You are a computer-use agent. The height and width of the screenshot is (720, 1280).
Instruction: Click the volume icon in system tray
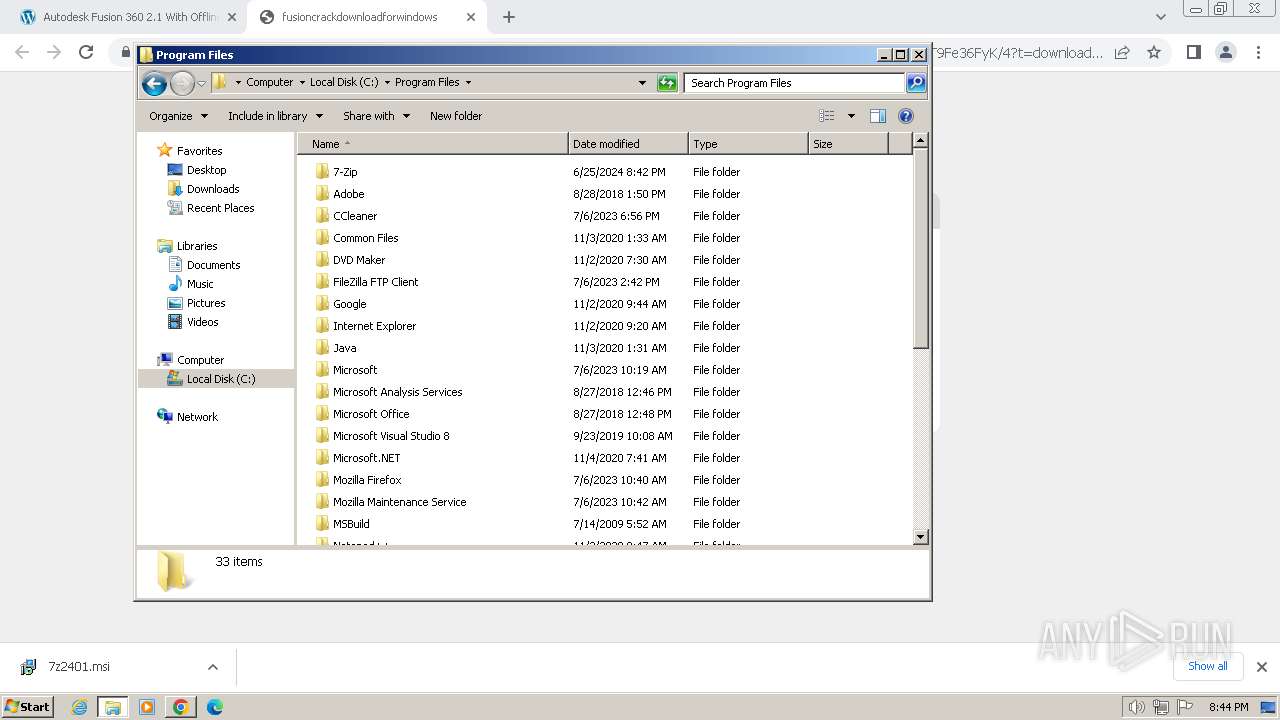[1136, 707]
